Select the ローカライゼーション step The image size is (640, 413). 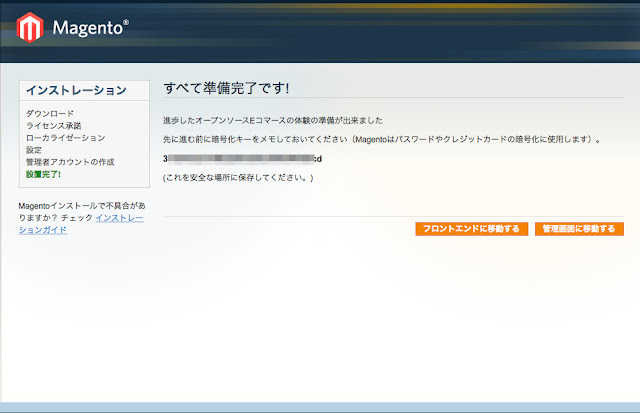(65, 138)
